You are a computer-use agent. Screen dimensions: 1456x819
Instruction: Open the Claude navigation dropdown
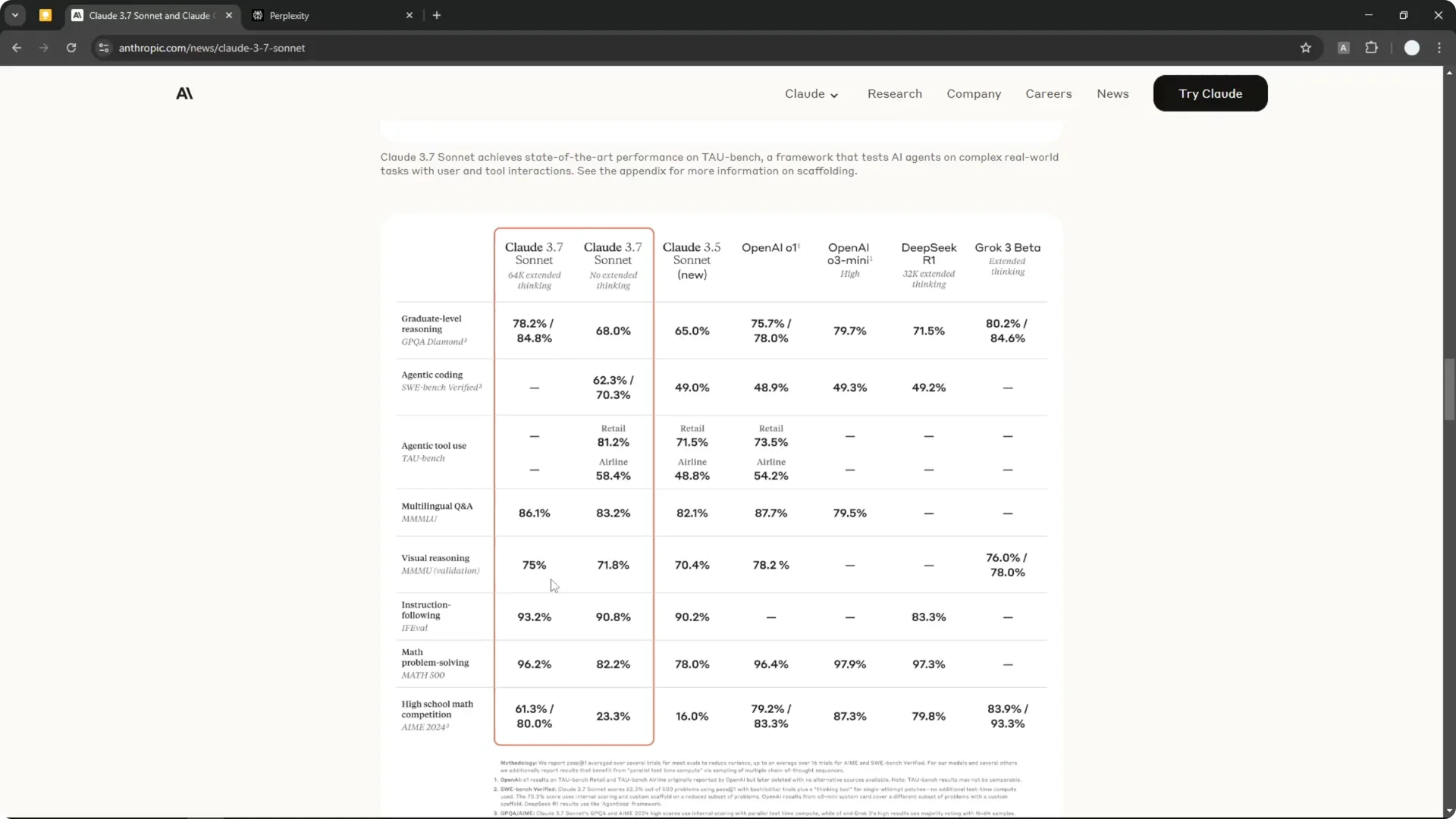point(811,93)
